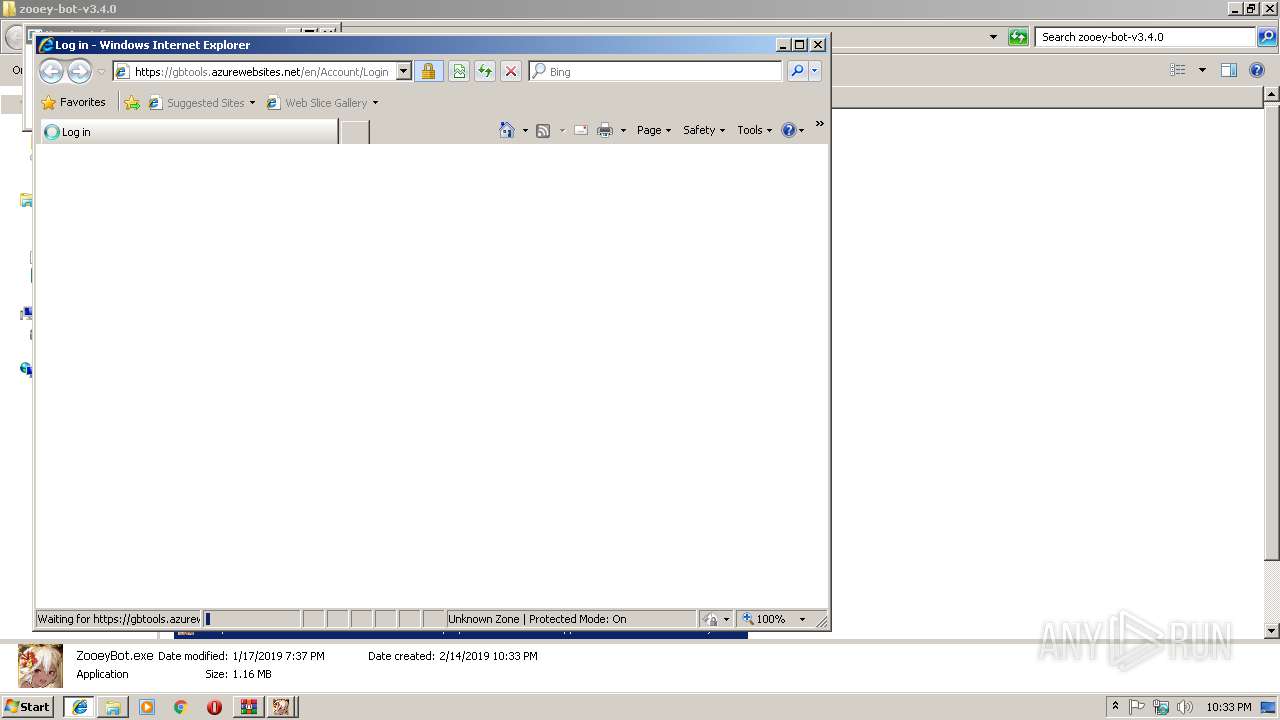Open search provider dropdown arrow

(815, 71)
